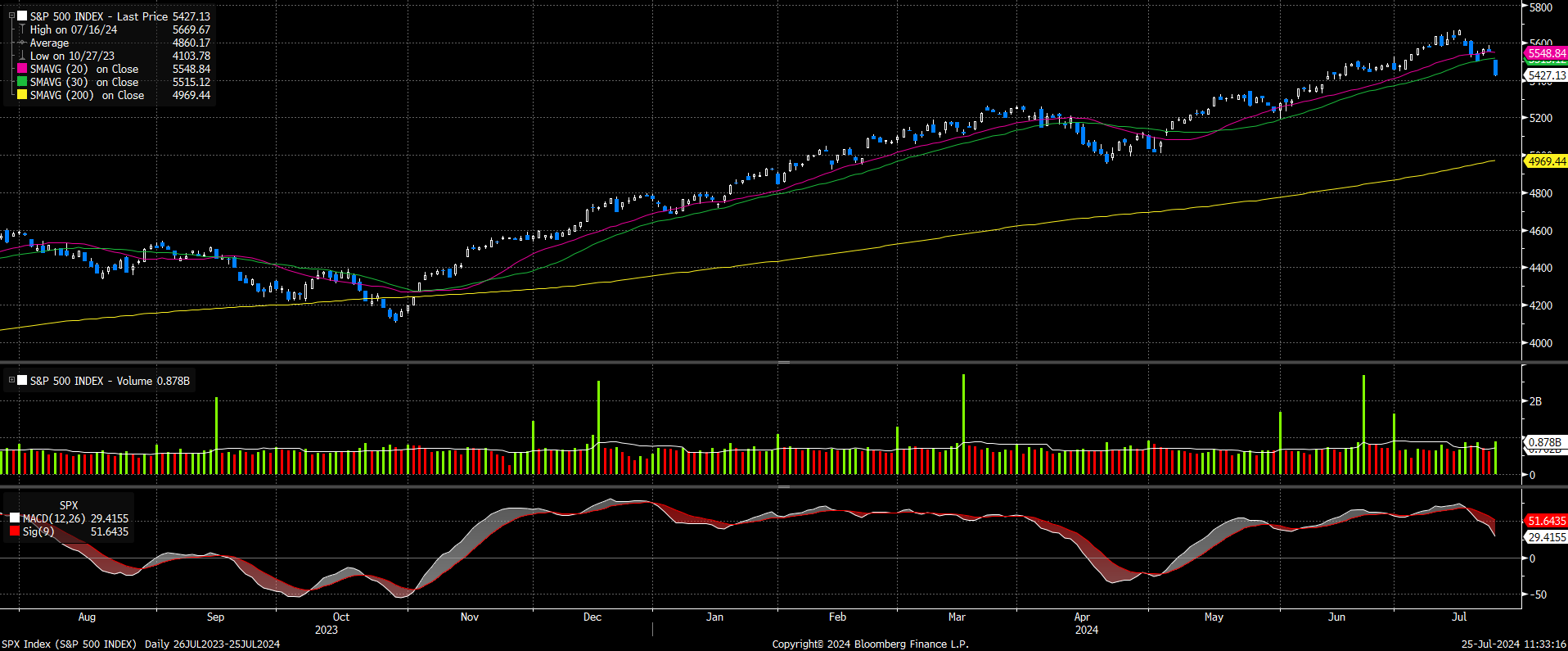Click the red 51.6435 signal axis tag
Screen dimensions: 1568x651
[x=1546, y=521]
